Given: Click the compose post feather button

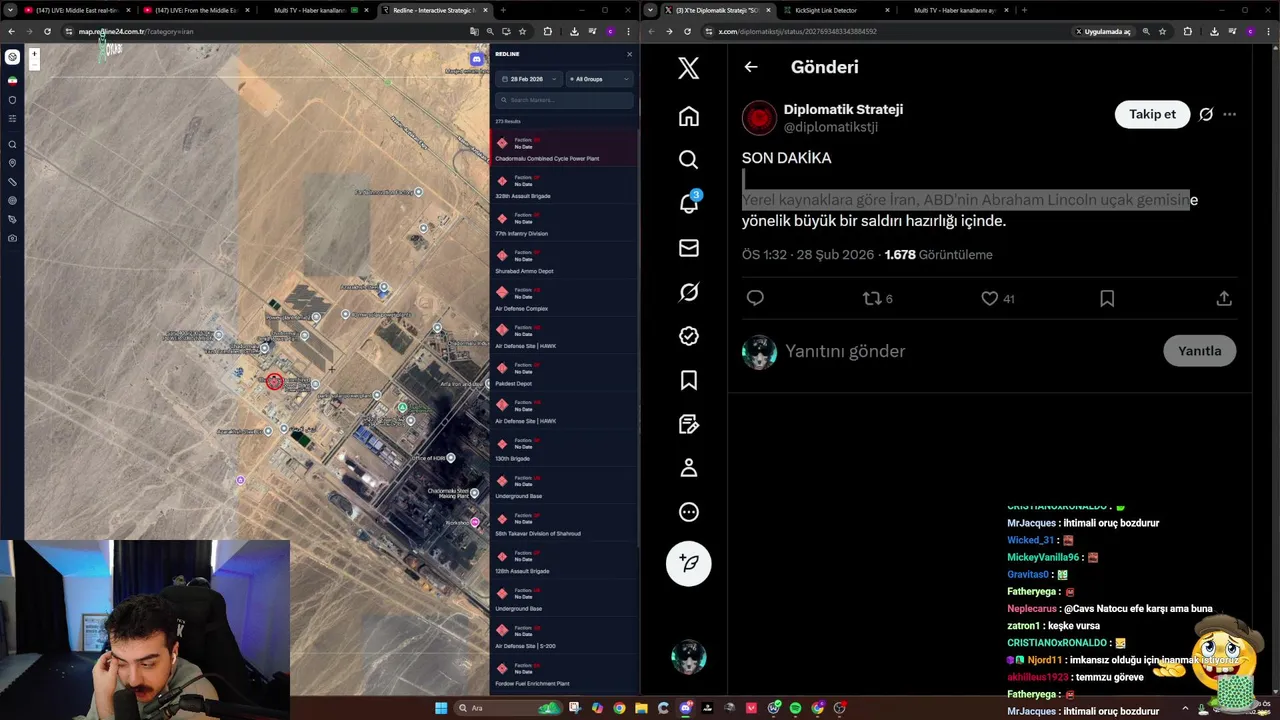Looking at the screenshot, I should pyautogui.click(x=688, y=563).
